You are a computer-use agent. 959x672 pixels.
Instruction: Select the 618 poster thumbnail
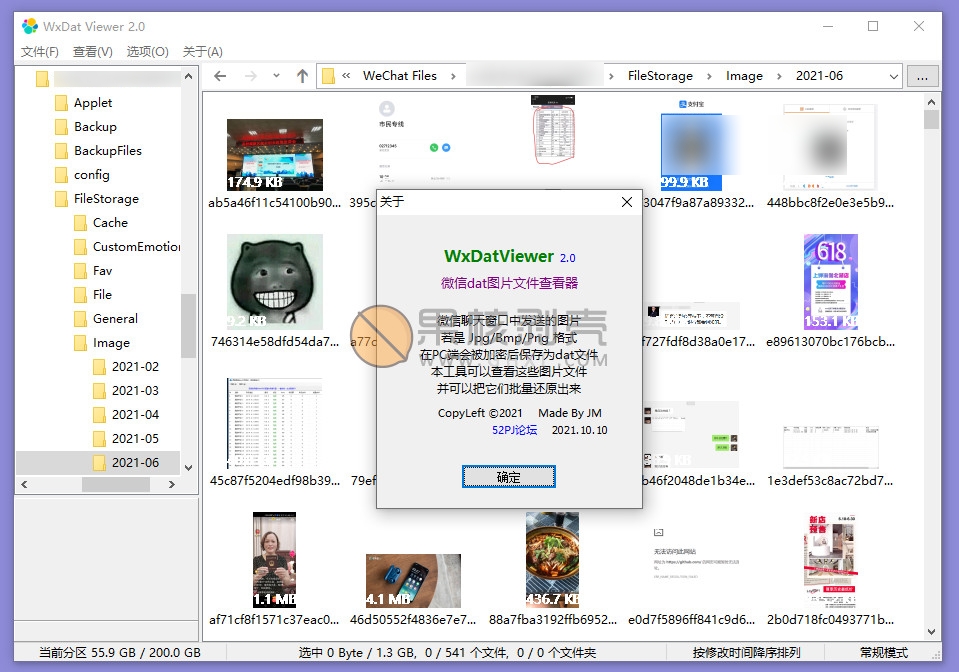pos(831,282)
